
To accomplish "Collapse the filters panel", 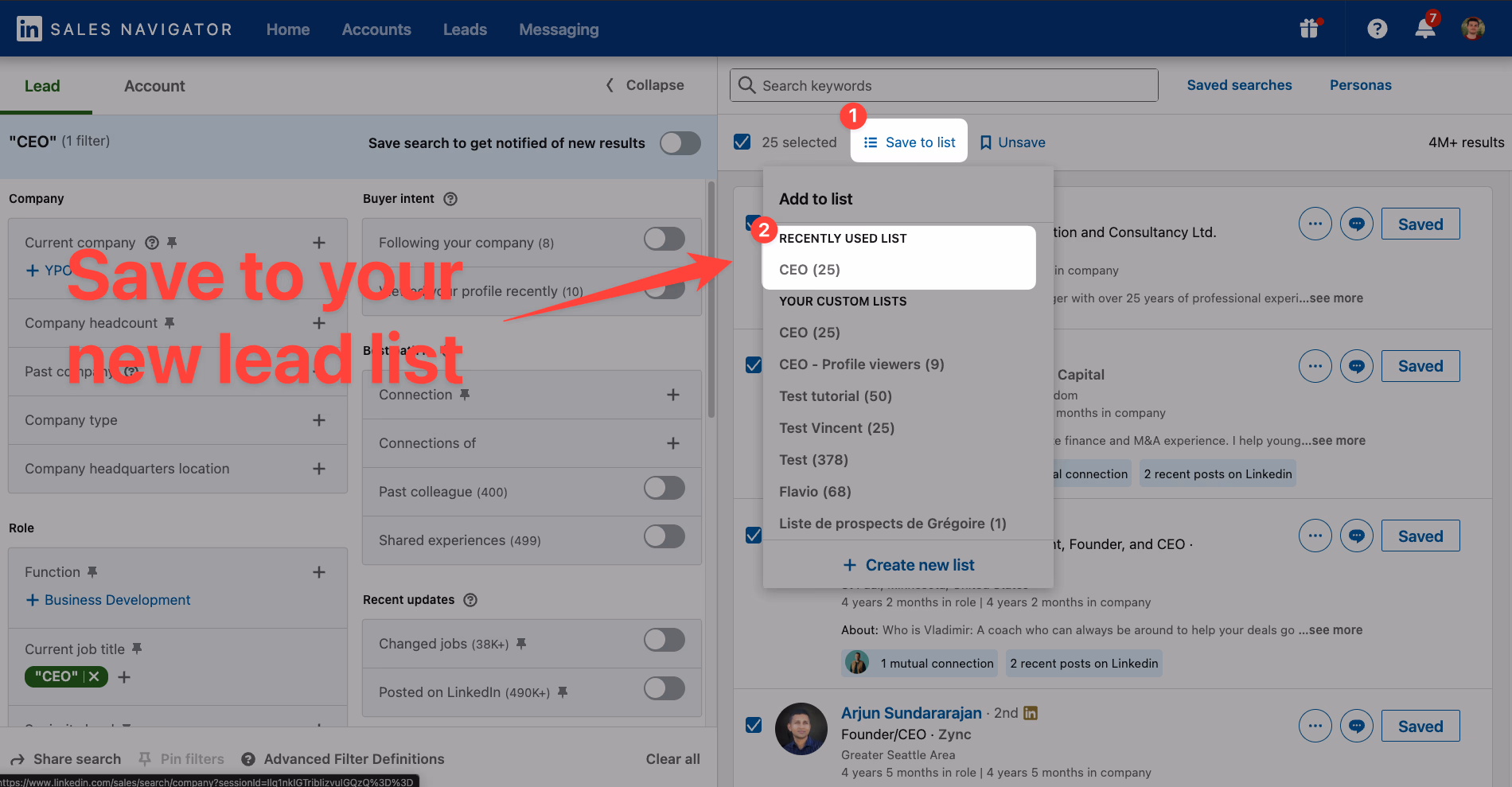I will [x=645, y=85].
